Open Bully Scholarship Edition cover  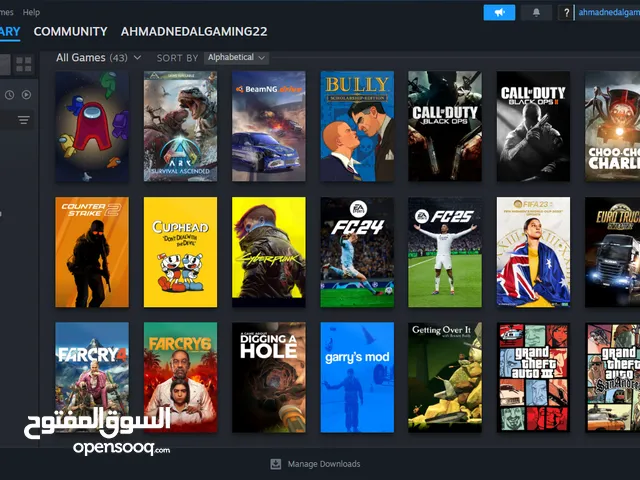coord(357,126)
